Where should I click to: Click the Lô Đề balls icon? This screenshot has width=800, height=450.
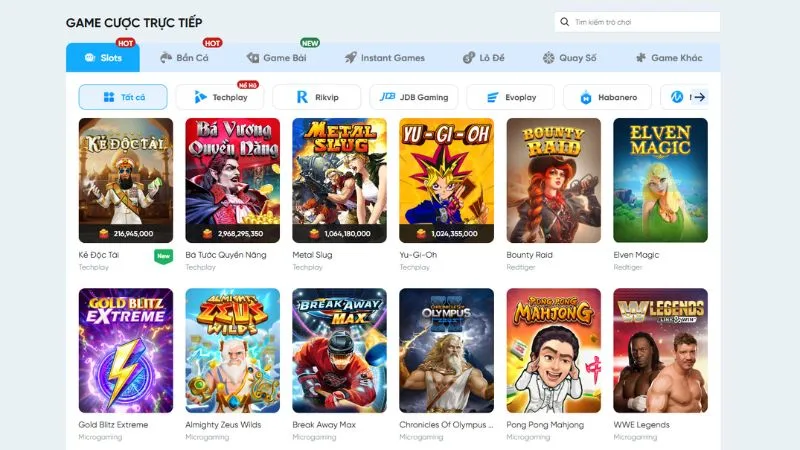pyautogui.click(x=468, y=58)
